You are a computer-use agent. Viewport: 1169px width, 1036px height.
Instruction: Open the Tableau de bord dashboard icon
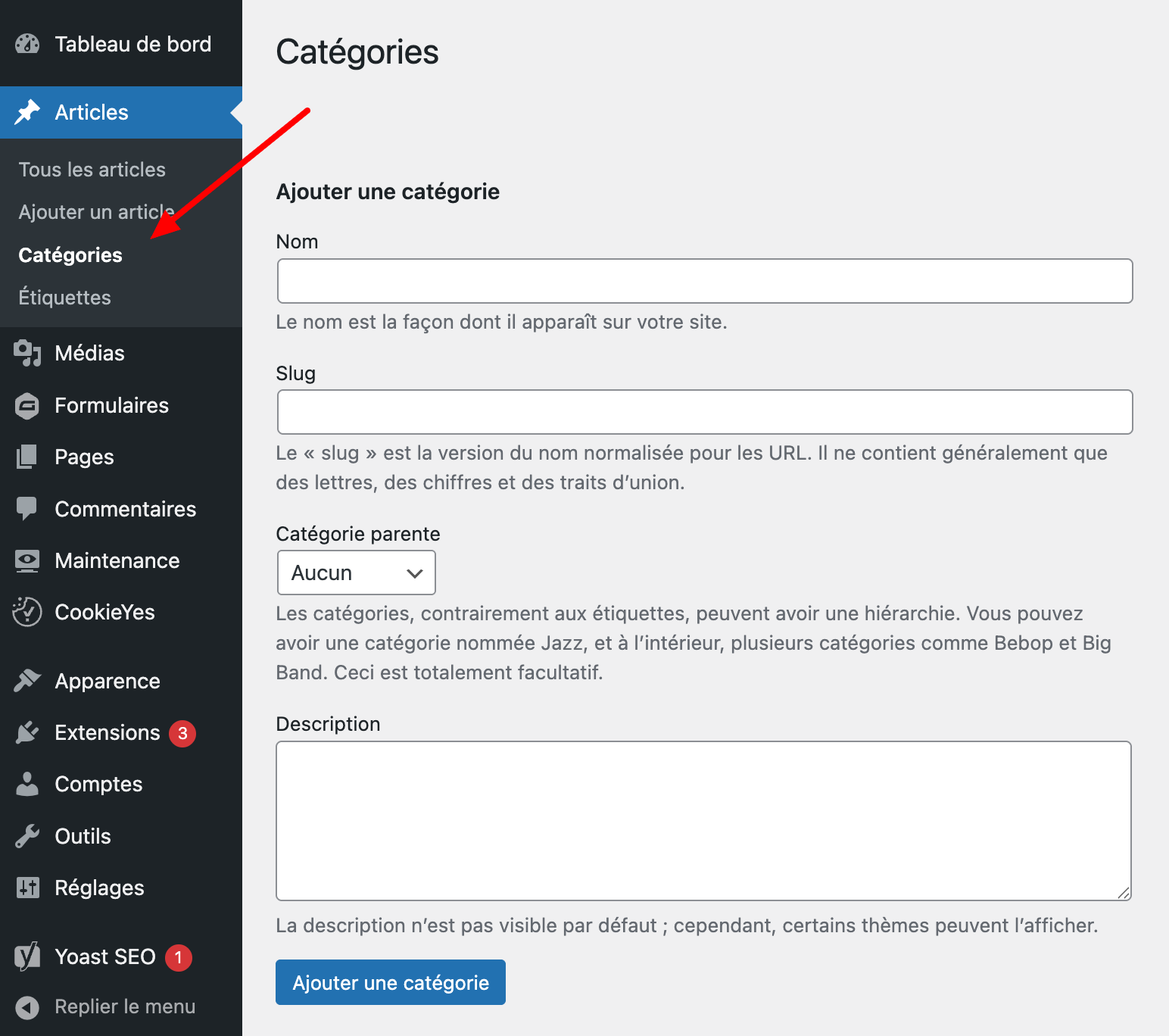pyautogui.click(x=27, y=44)
